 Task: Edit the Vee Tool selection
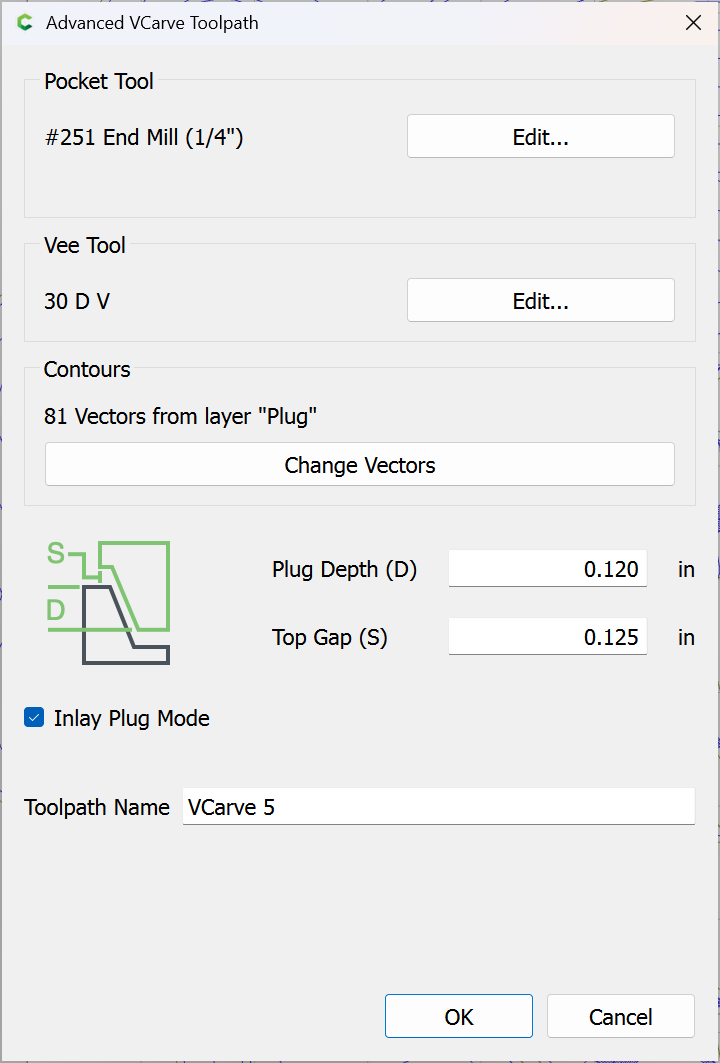[x=540, y=301]
